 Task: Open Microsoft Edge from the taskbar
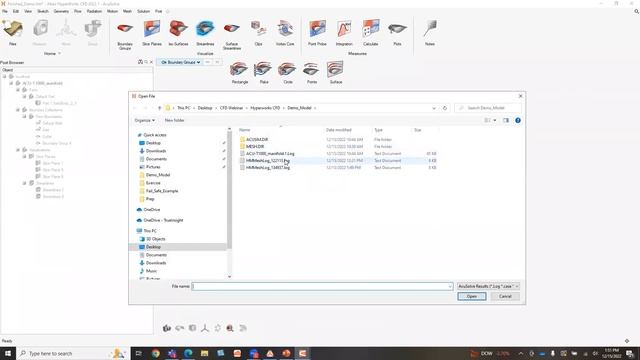(188, 353)
